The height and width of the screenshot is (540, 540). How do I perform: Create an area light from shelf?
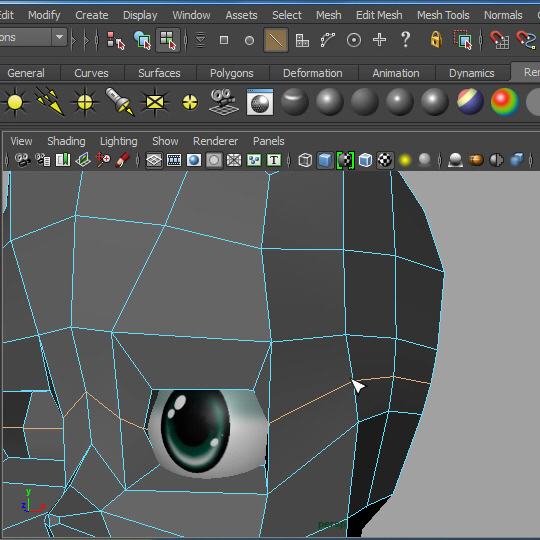coord(155,102)
